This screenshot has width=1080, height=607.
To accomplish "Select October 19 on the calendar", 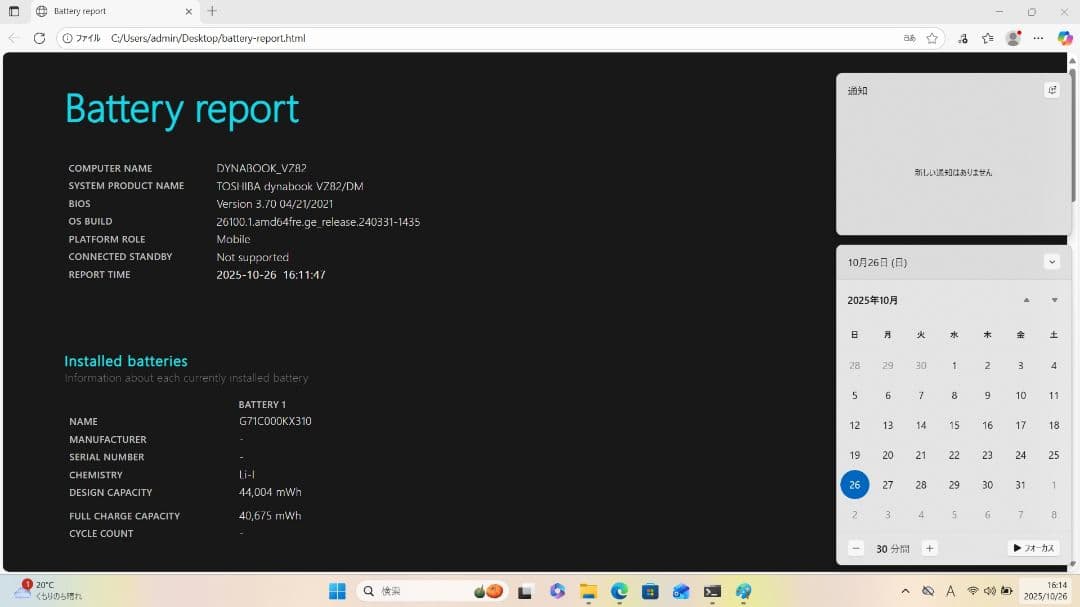I will [854, 454].
